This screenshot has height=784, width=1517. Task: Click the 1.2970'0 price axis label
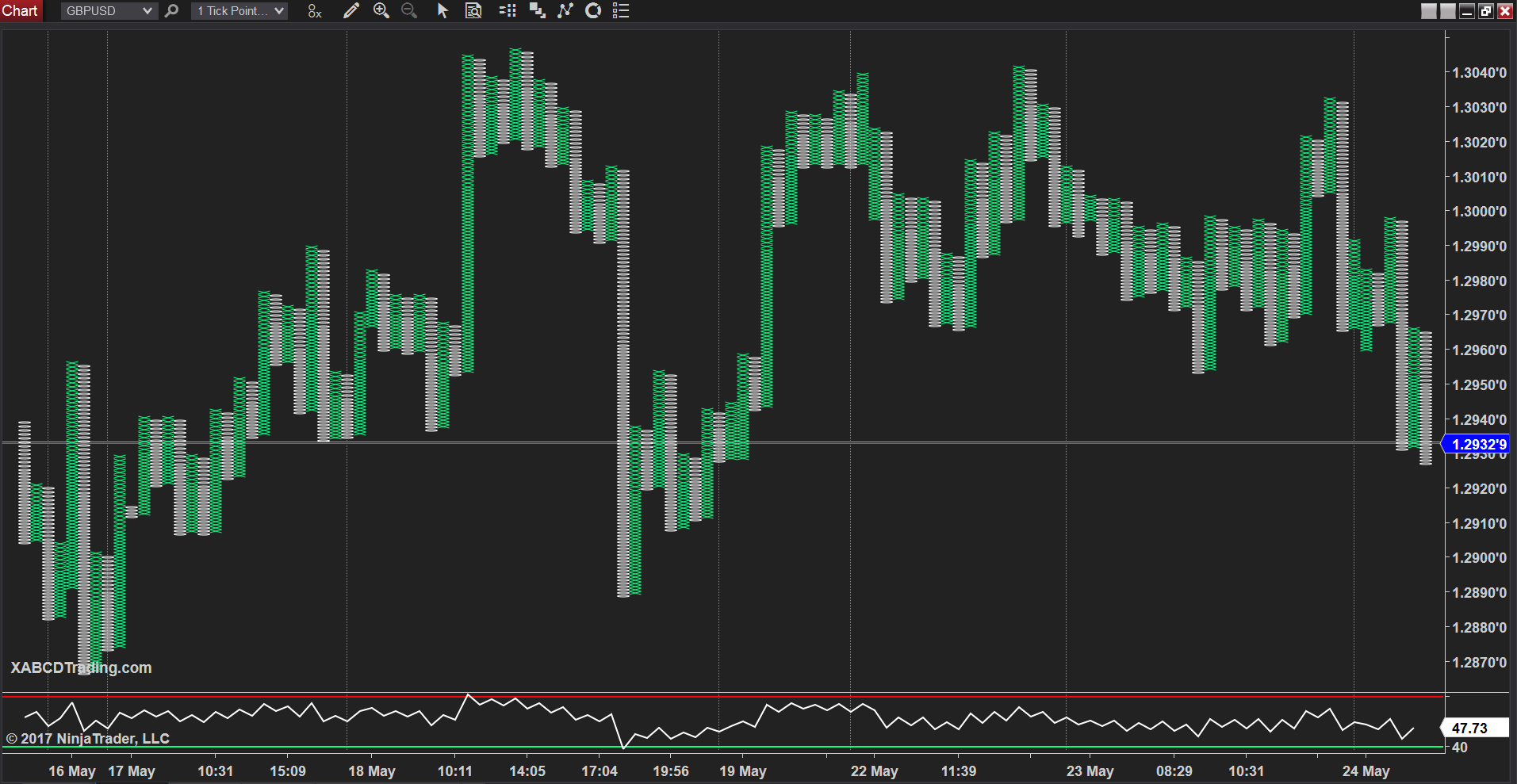pos(1480,316)
